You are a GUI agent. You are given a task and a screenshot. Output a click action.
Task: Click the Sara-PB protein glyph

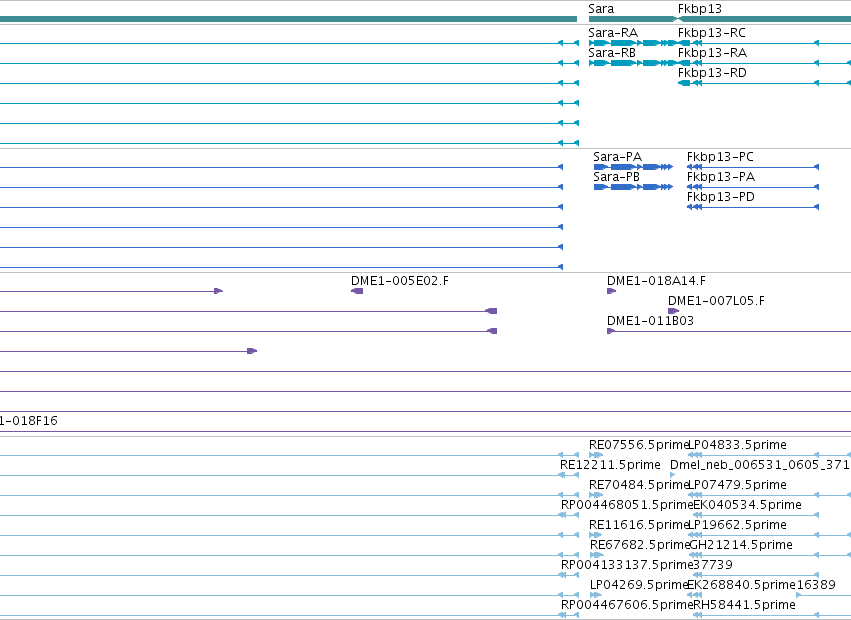[x=633, y=187]
